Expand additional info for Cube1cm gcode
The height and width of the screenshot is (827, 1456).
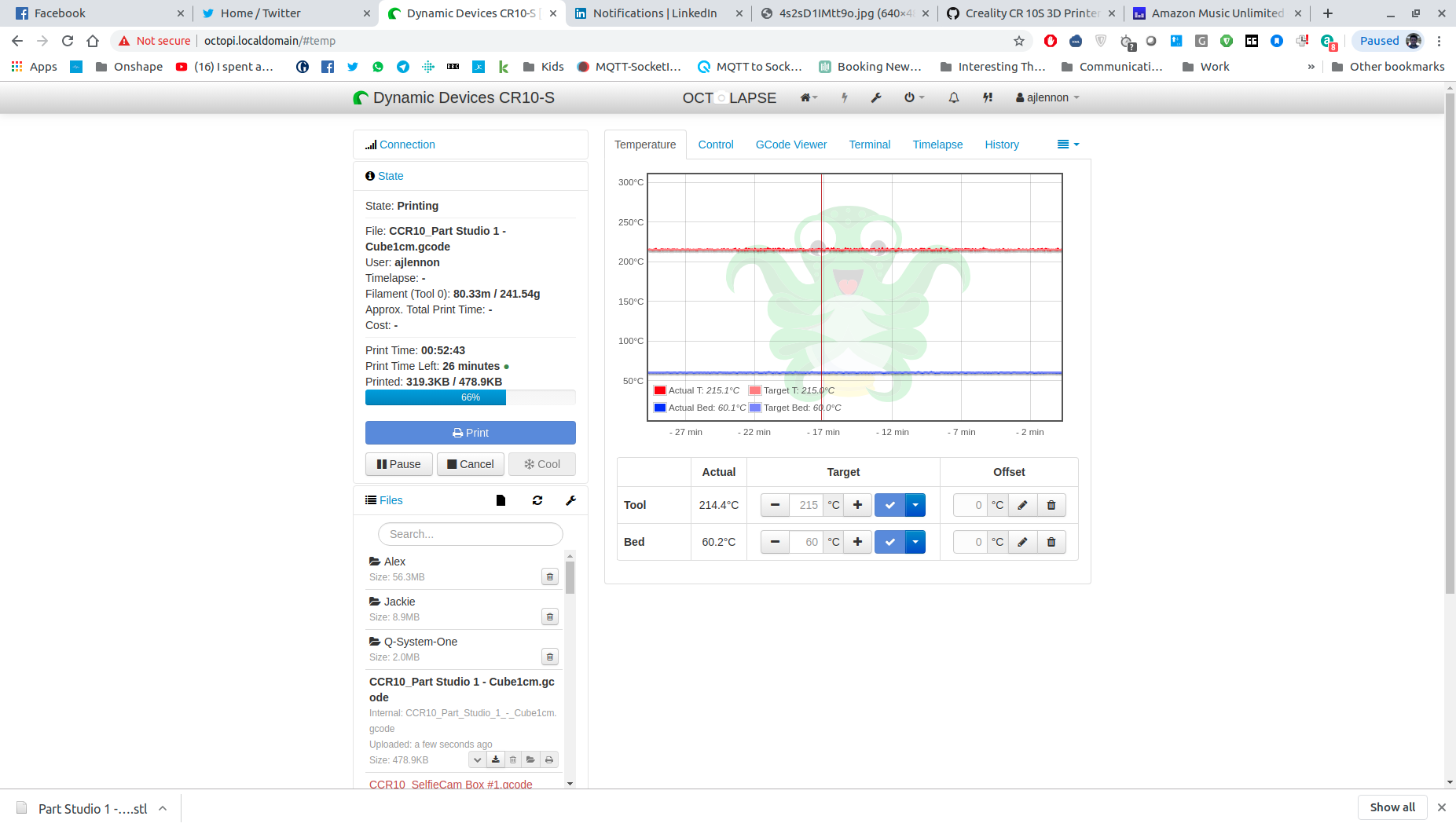pyautogui.click(x=478, y=759)
